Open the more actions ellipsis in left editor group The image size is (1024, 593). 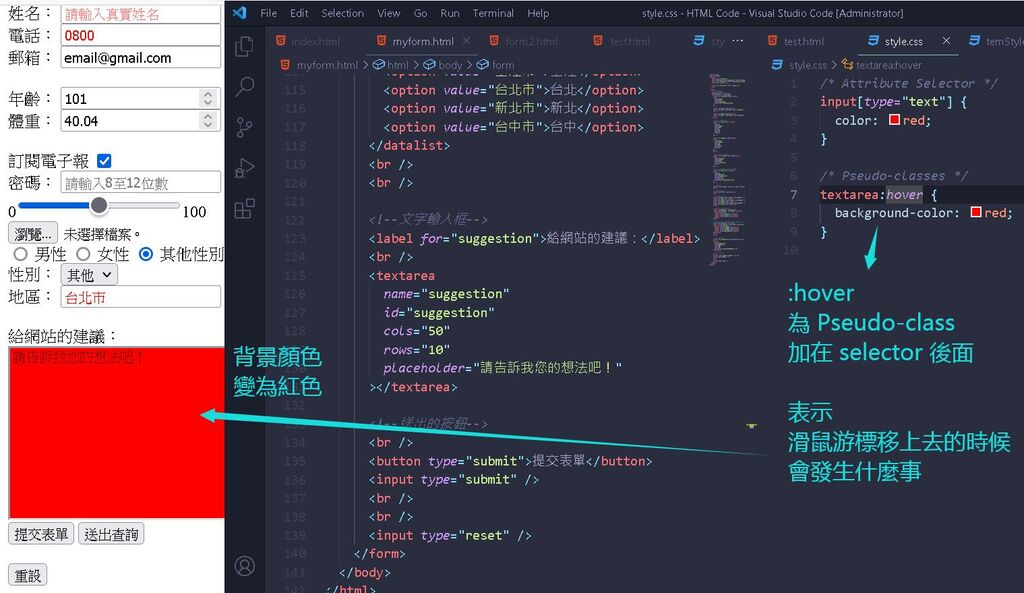pos(738,40)
